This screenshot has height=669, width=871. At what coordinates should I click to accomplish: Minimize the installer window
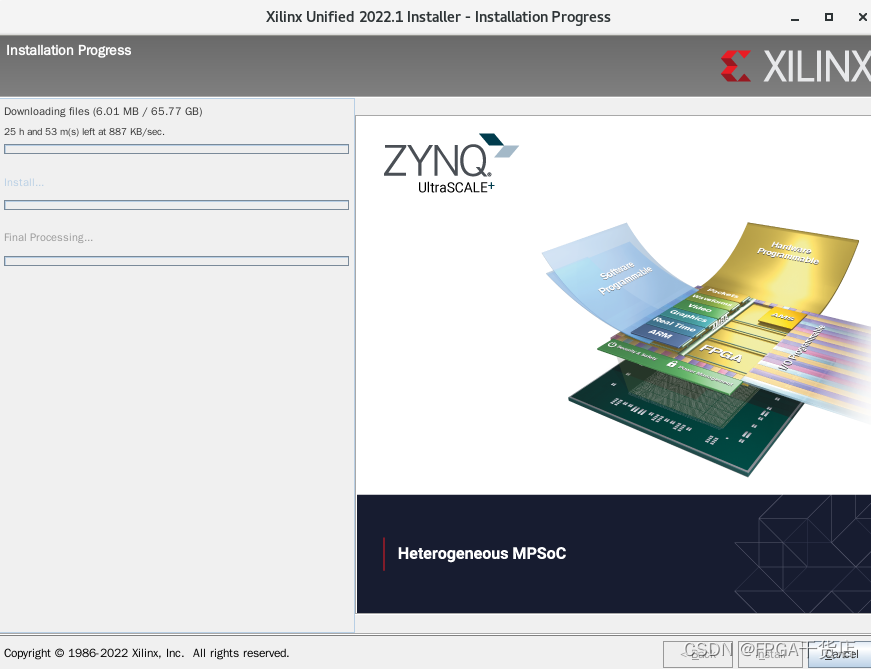point(795,18)
